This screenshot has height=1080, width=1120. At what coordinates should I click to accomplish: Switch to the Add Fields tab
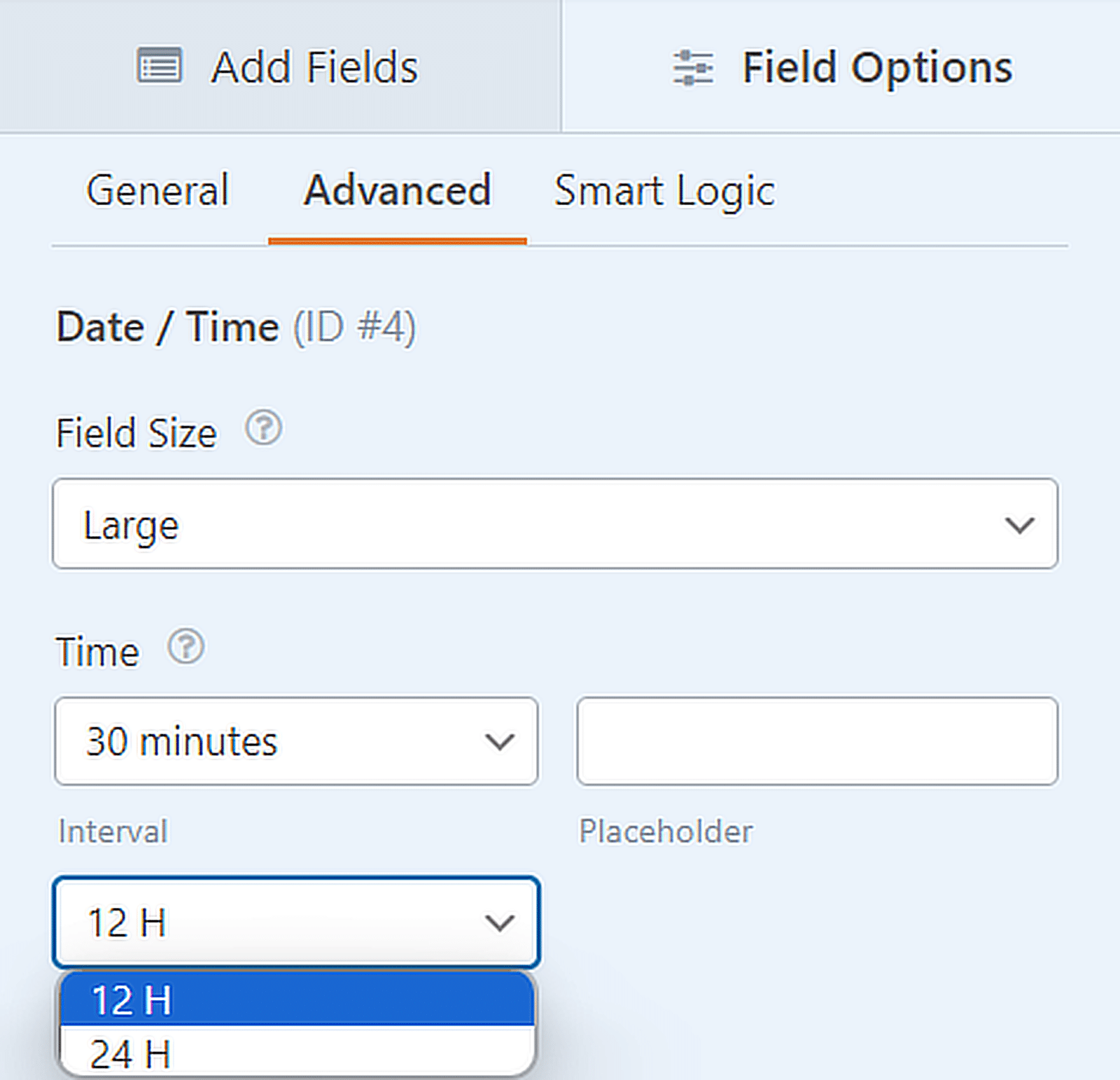pyautogui.click(x=280, y=66)
